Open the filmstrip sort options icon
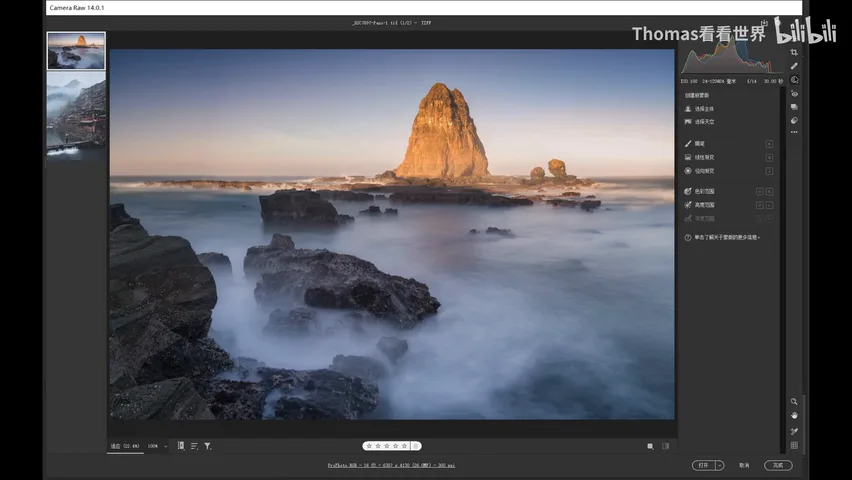Image resolution: width=852 pixels, height=480 pixels. [x=194, y=446]
